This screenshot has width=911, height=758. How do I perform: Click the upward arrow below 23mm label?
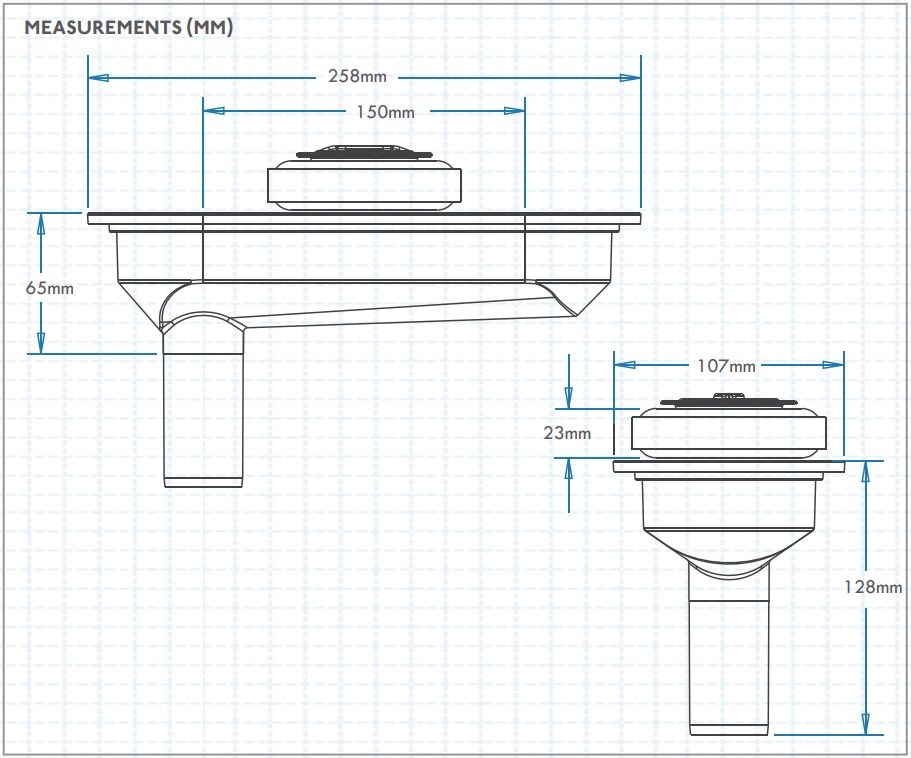[569, 469]
